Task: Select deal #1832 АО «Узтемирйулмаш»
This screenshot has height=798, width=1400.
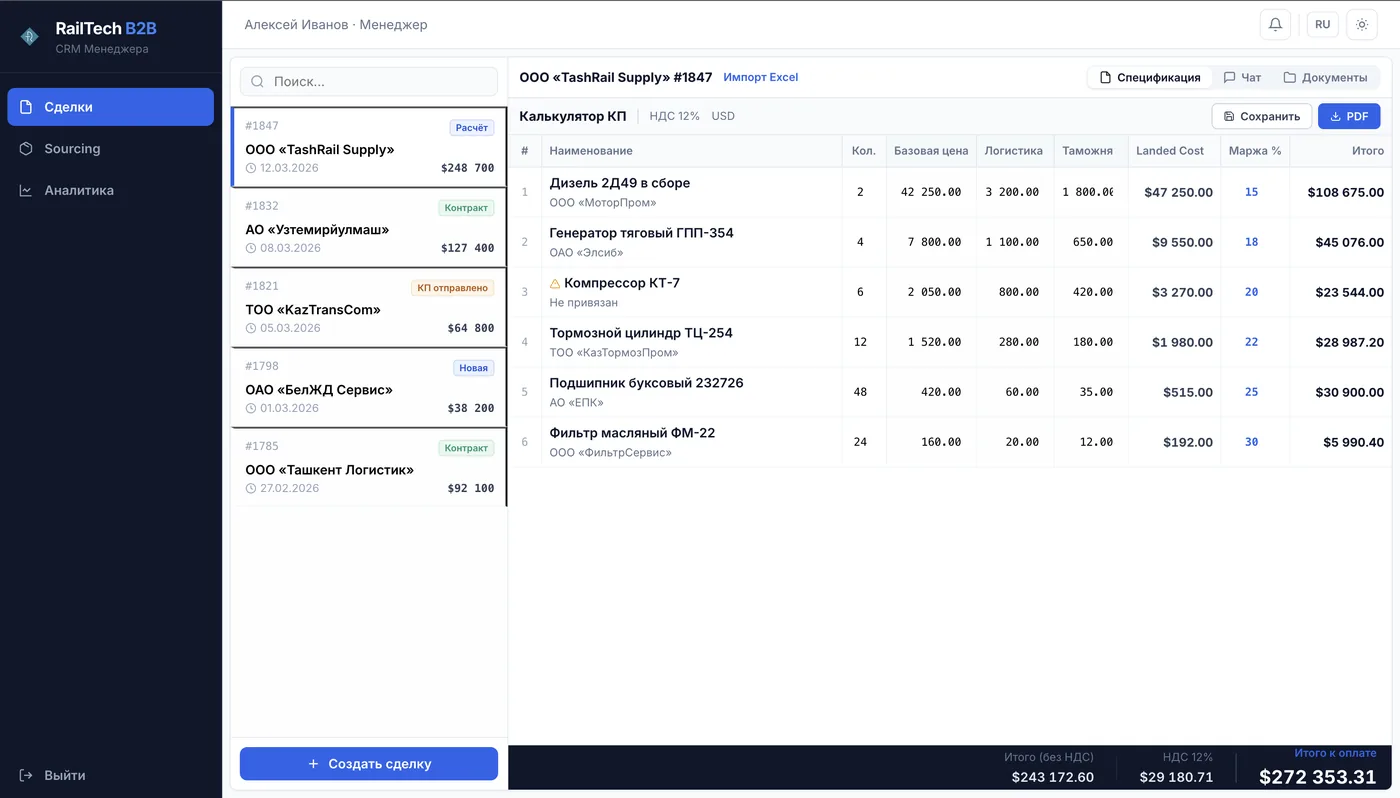Action: pos(368,228)
